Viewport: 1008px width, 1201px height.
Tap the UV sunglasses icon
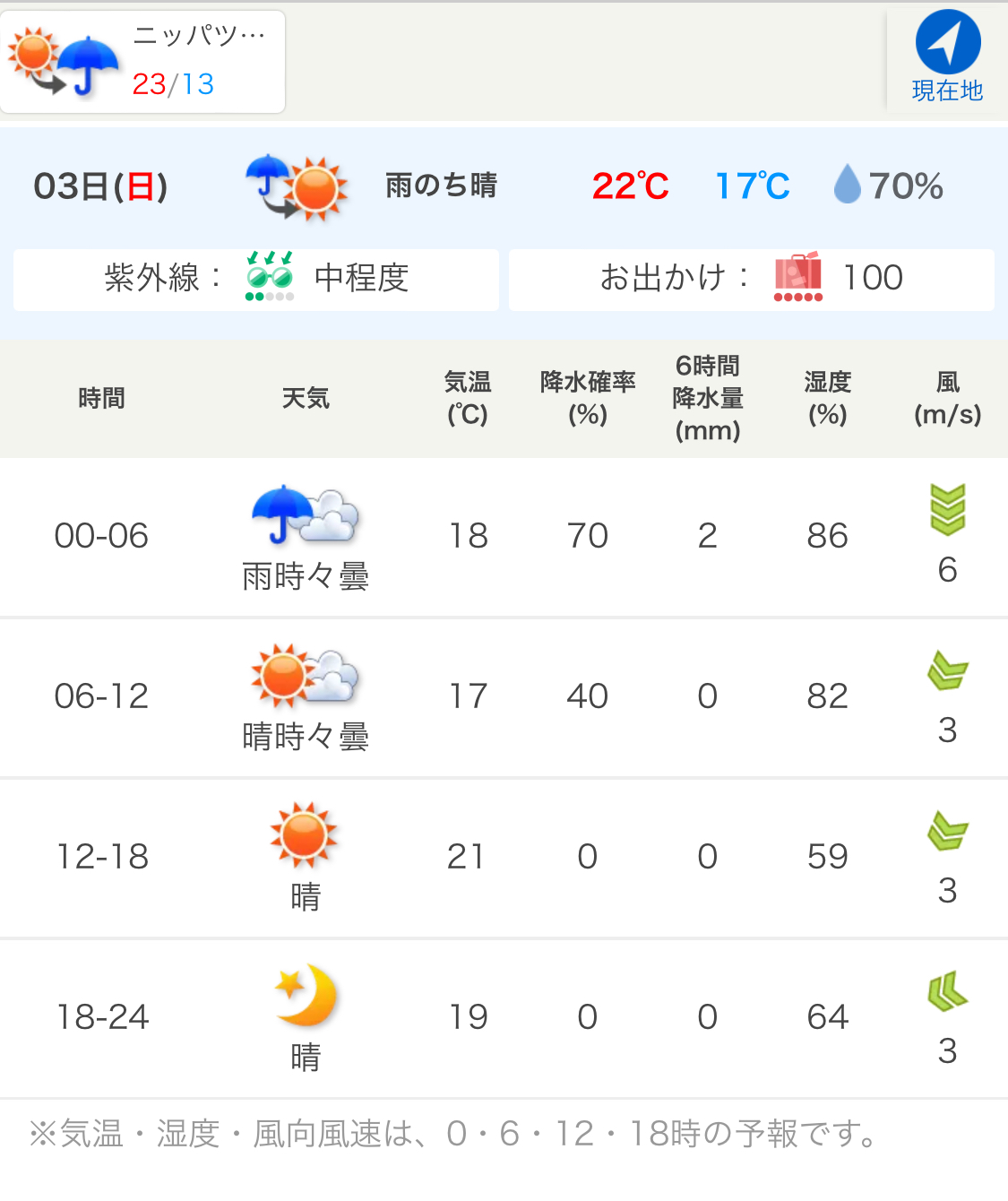click(270, 276)
